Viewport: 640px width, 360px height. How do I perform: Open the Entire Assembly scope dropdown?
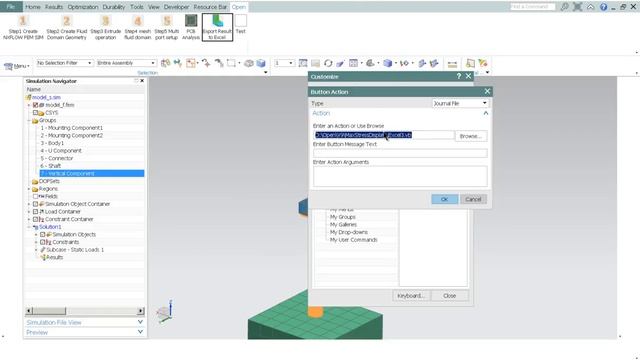pos(126,63)
